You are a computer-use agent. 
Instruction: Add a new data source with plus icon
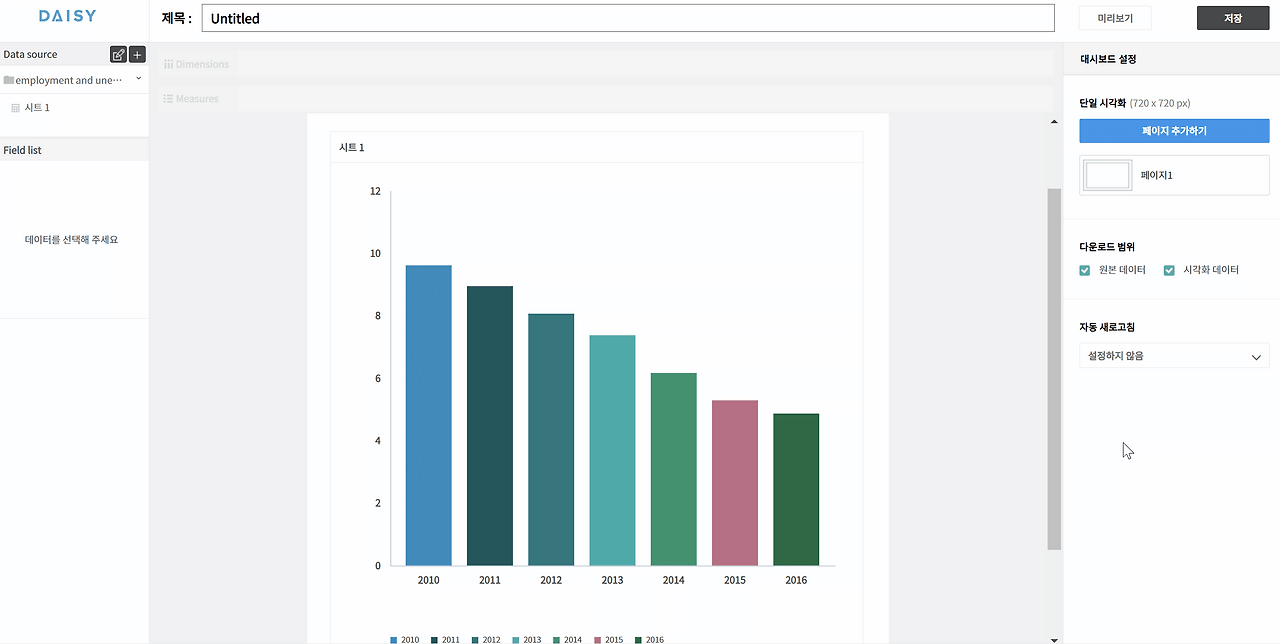click(137, 55)
